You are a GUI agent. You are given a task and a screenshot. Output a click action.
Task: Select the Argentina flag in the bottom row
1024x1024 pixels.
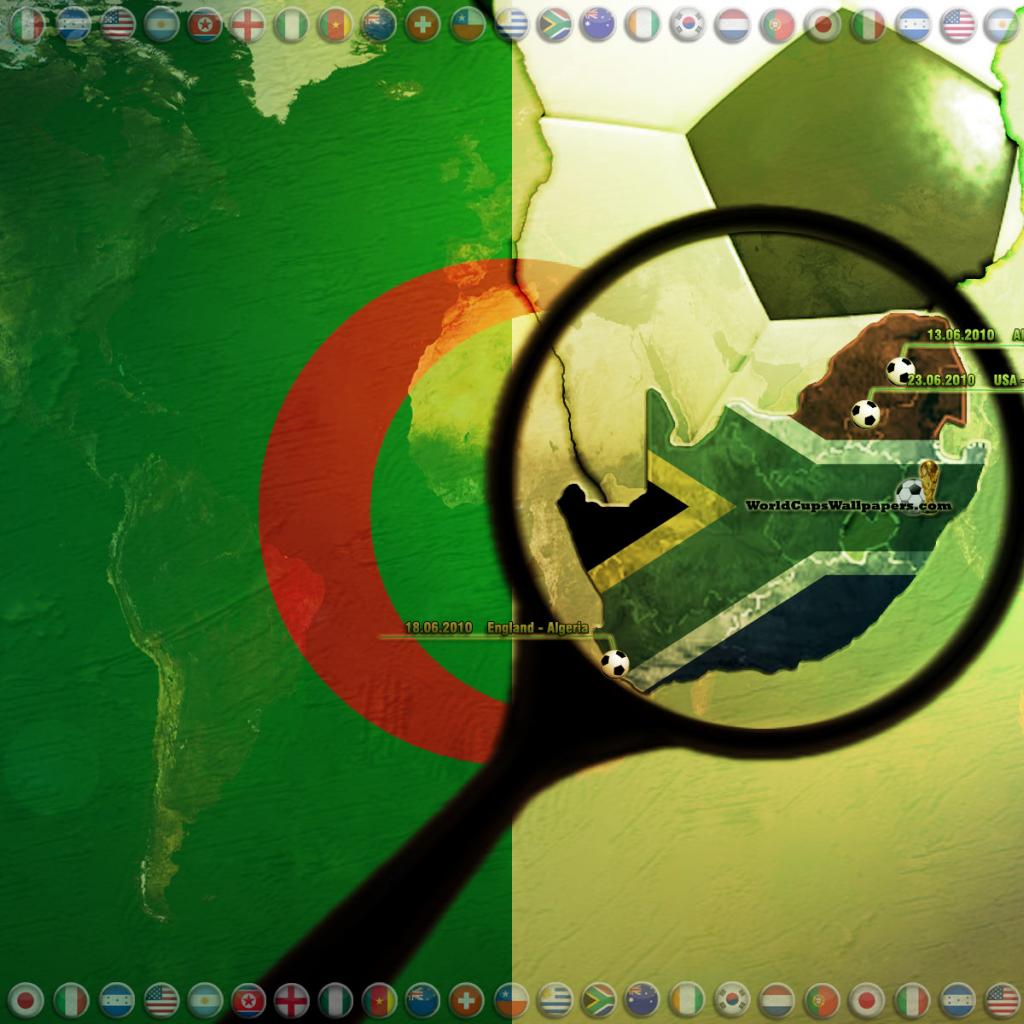[x=205, y=998]
